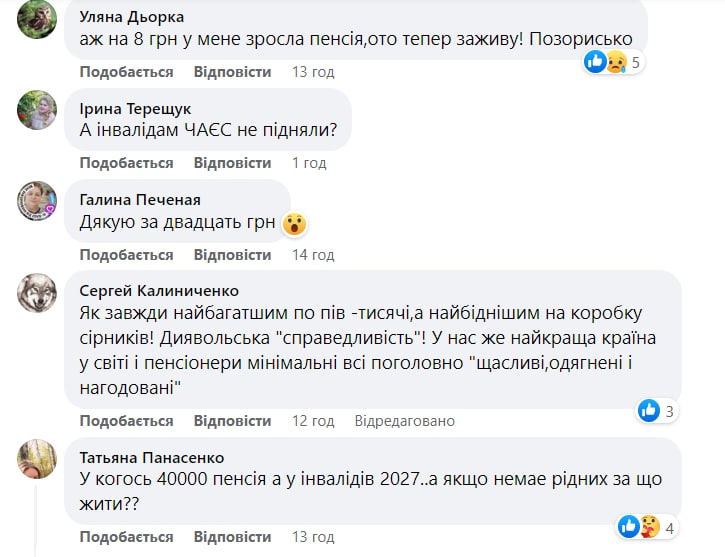
Task: Reply to Галина Печеная's comment
Action: click(x=232, y=255)
